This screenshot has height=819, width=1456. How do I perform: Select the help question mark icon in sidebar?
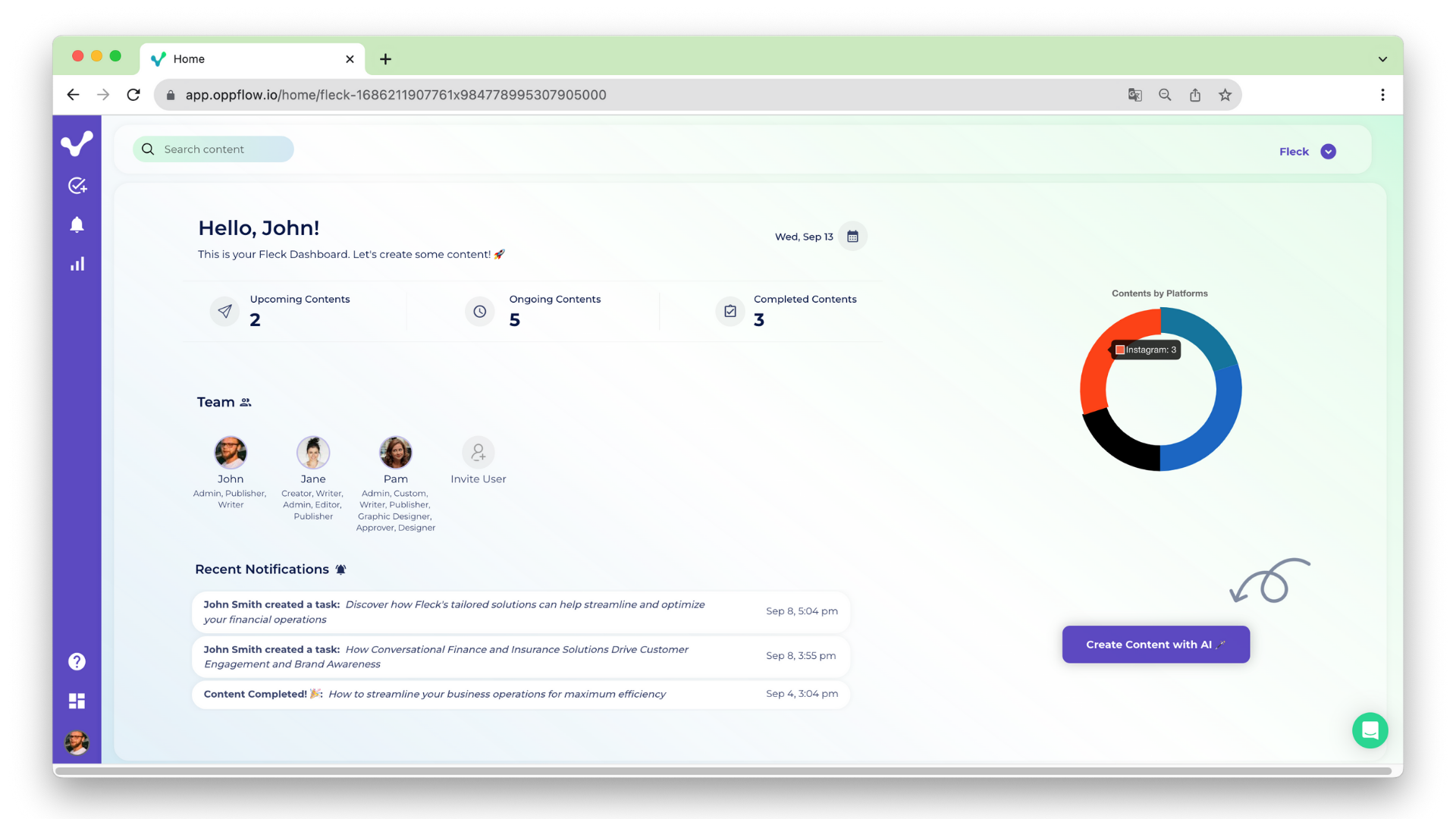77,661
